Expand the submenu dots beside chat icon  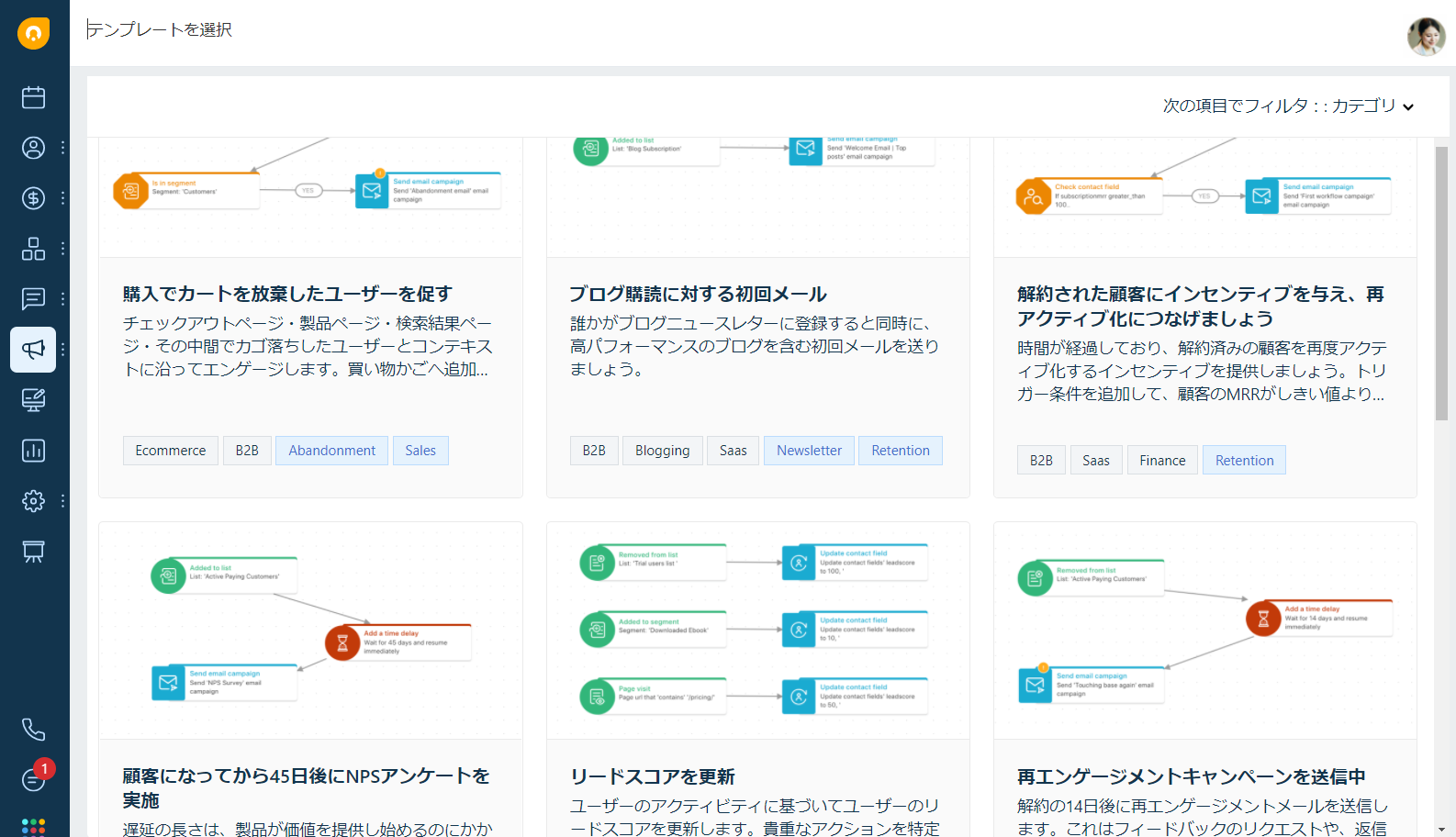62,299
